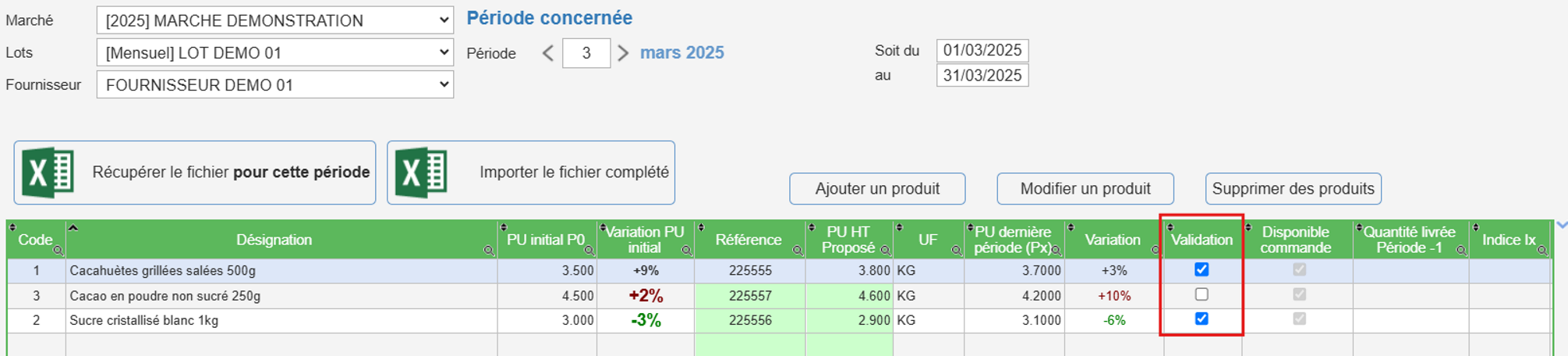This screenshot has height=356, width=1568.
Task: Open the search filter in Désignation column header
Action: pyautogui.click(x=488, y=251)
